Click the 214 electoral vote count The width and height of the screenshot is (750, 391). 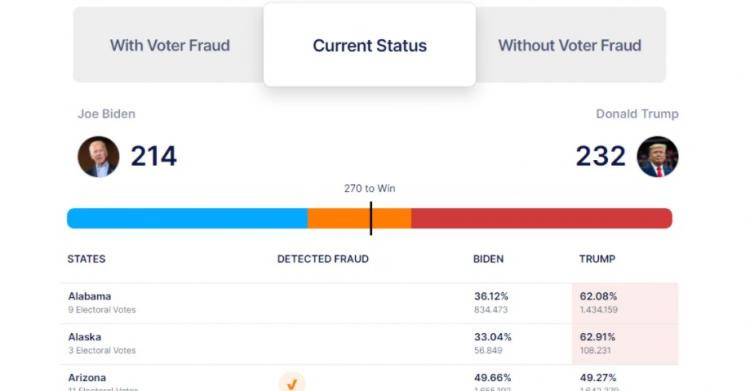[154, 156]
